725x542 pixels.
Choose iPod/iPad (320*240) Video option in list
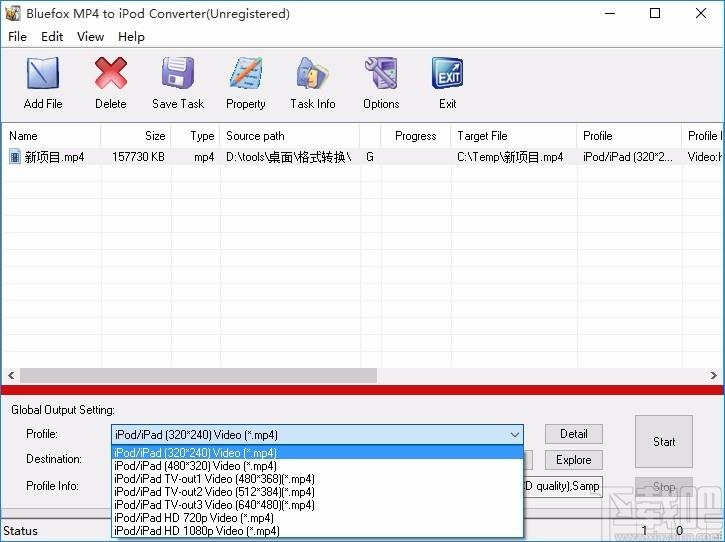[x=317, y=452]
